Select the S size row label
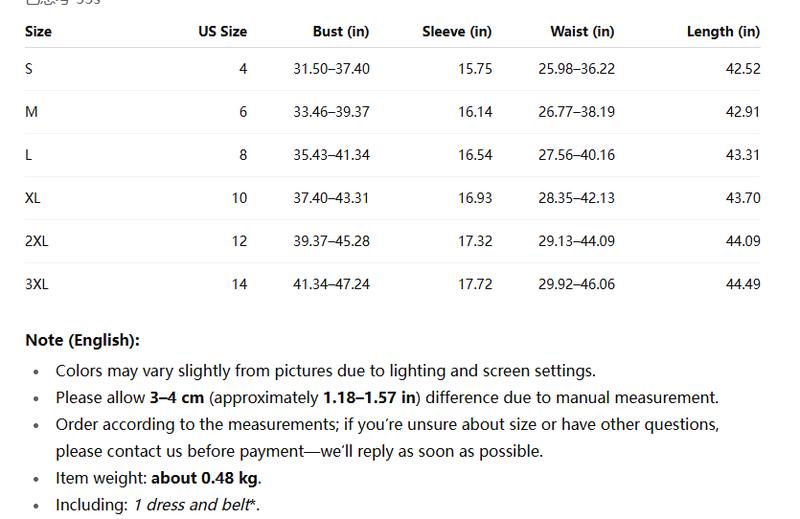 pos(29,69)
